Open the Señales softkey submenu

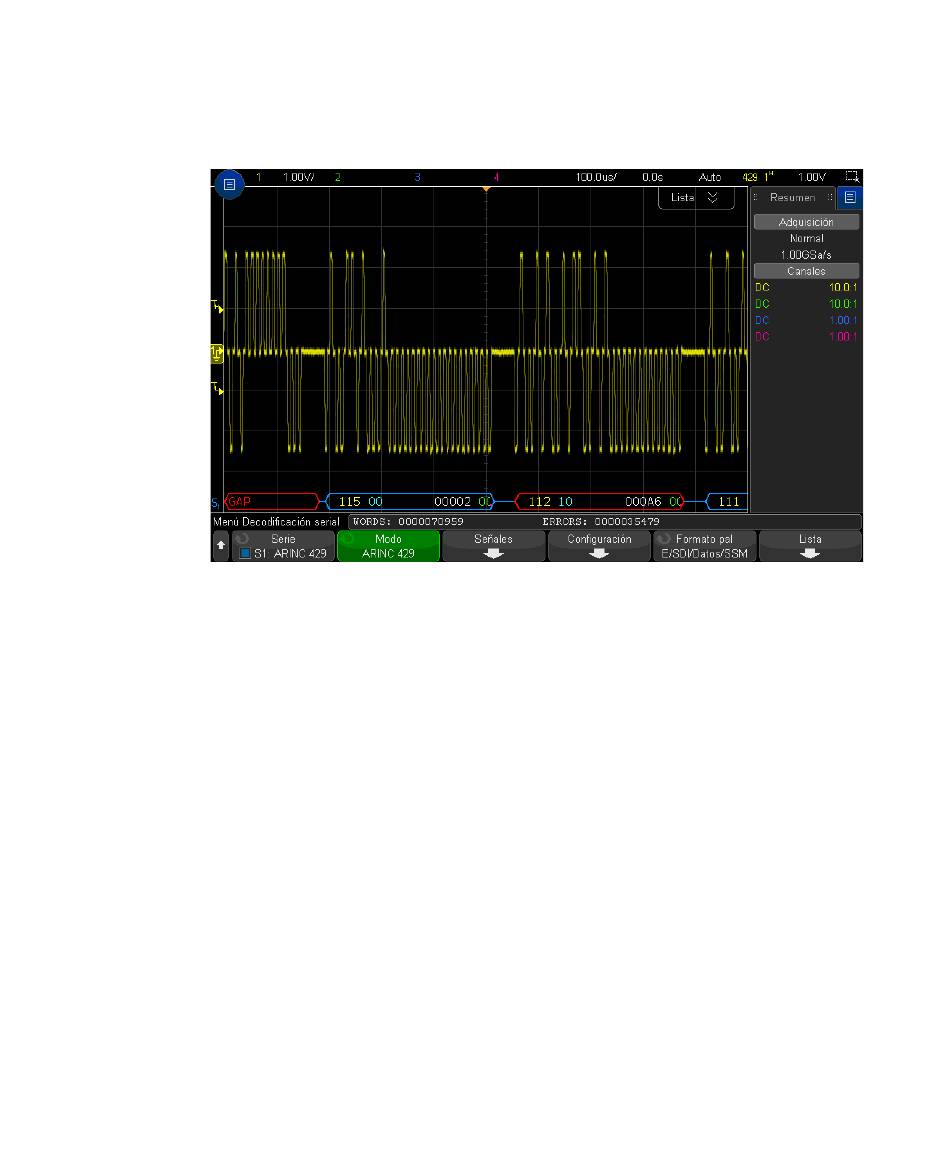coord(493,546)
